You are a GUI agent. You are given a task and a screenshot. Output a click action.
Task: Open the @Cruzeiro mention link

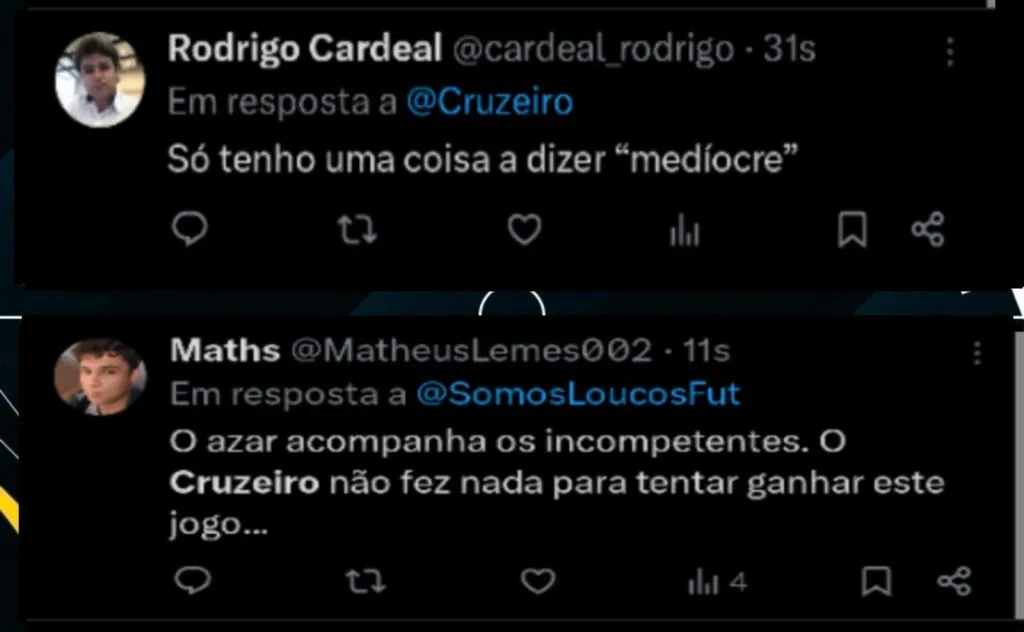[x=490, y=103]
